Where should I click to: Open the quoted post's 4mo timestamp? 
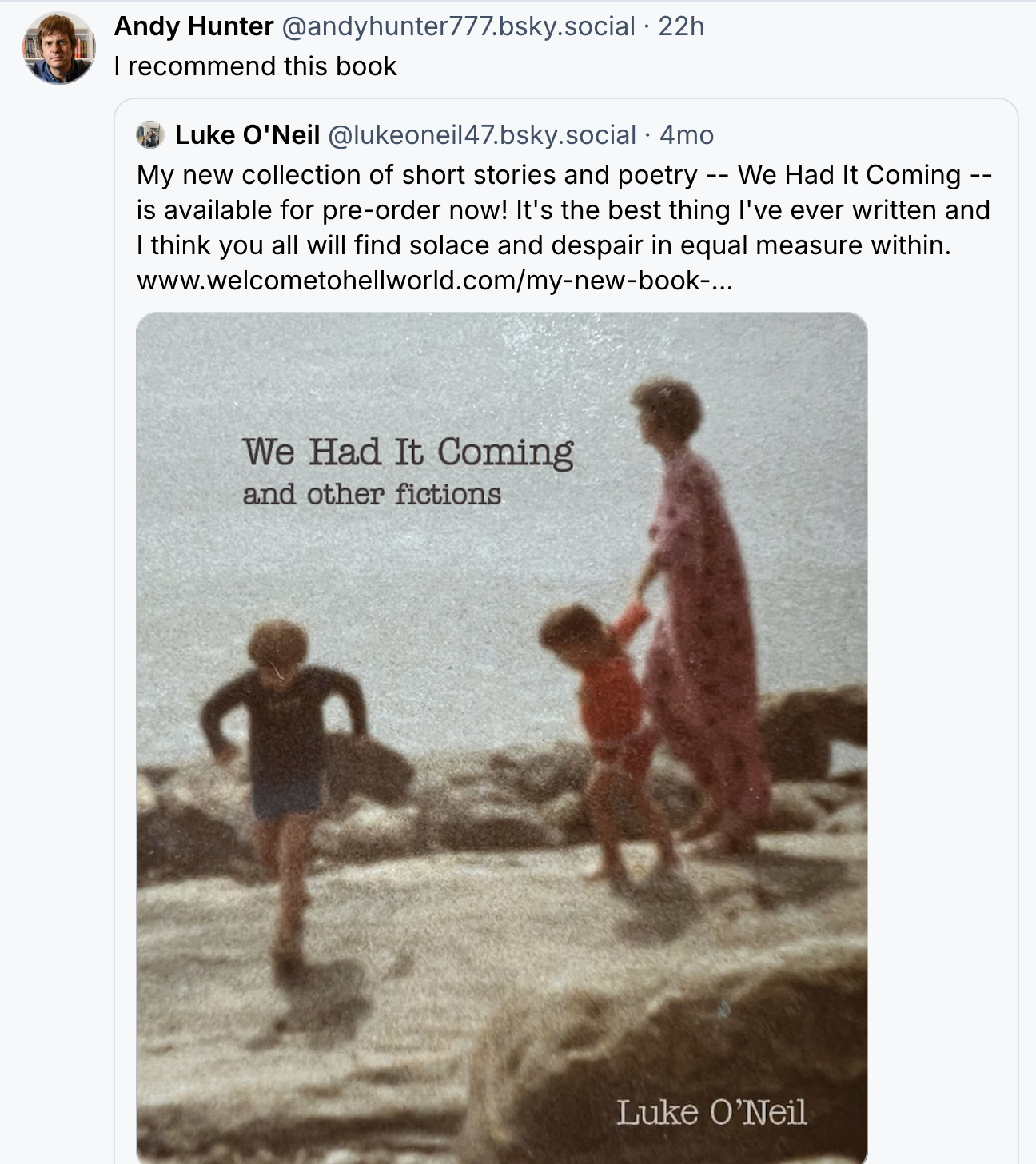click(x=687, y=135)
